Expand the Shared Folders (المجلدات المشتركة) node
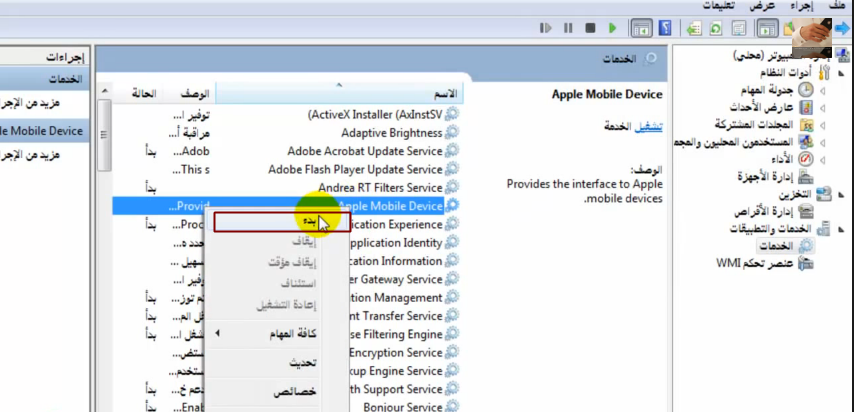The height and width of the screenshot is (412, 854). point(822,125)
